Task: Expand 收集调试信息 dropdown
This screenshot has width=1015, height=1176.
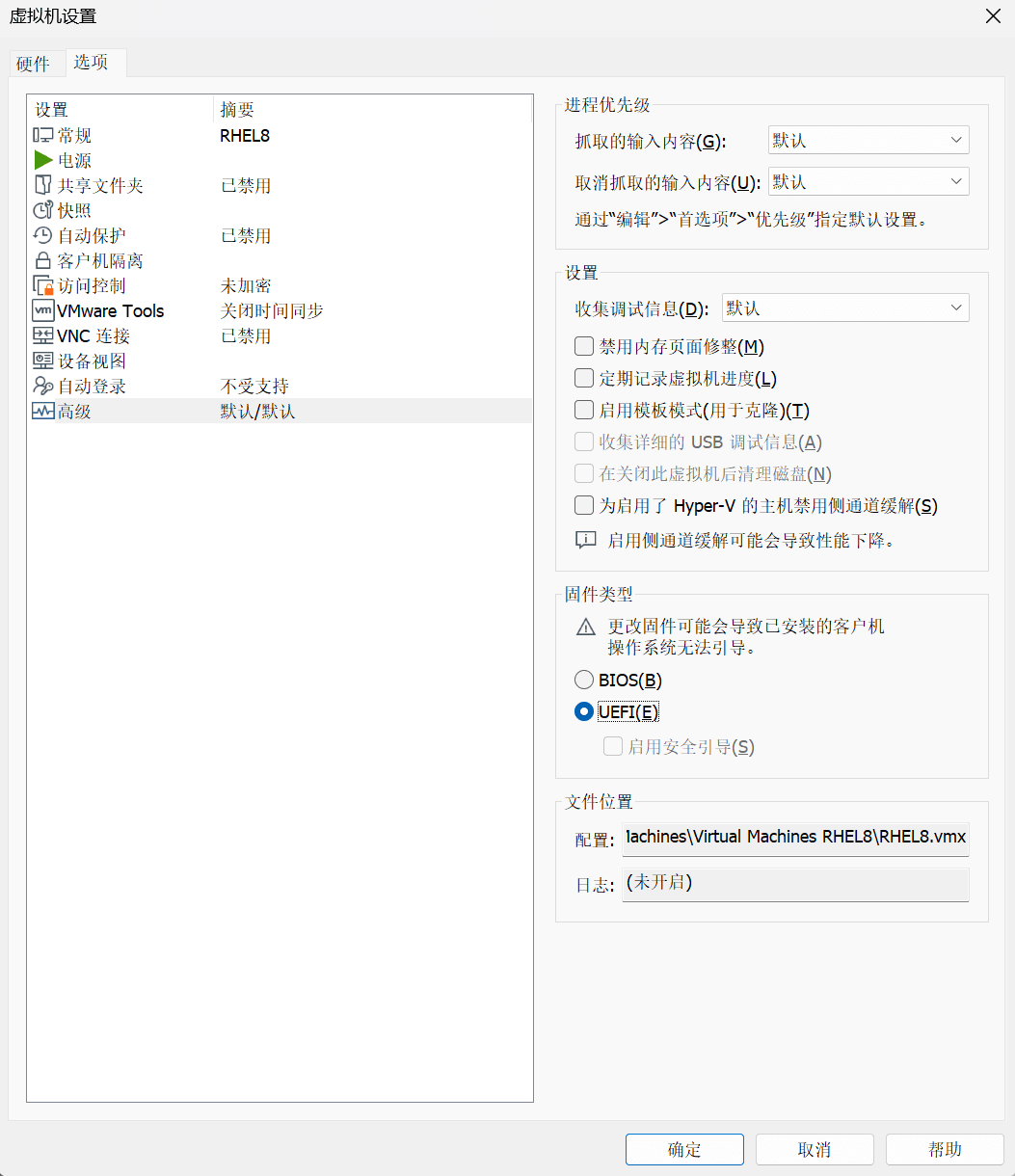Action: 845,308
